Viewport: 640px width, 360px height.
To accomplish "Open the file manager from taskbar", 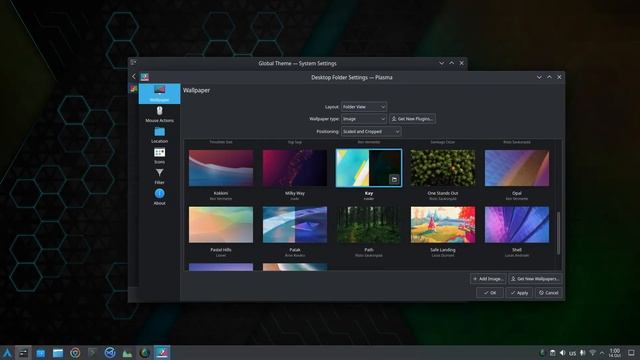I will tap(58, 353).
